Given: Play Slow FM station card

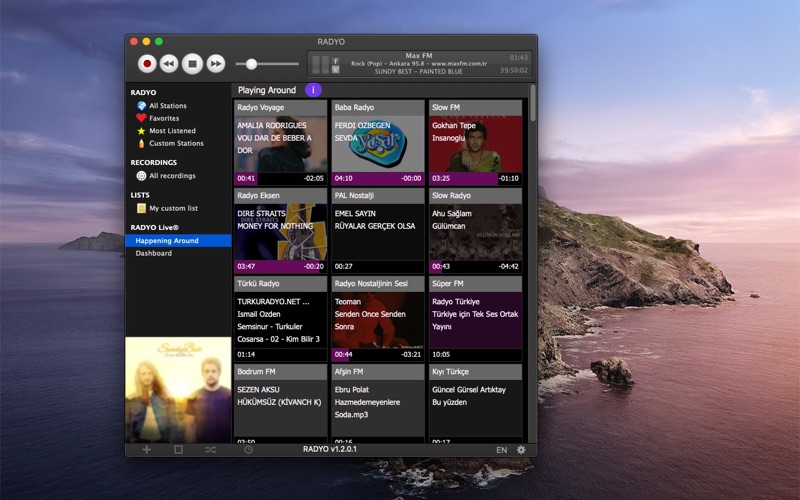Looking at the screenshot, I should pyautogui.click(x=476, y=142).
